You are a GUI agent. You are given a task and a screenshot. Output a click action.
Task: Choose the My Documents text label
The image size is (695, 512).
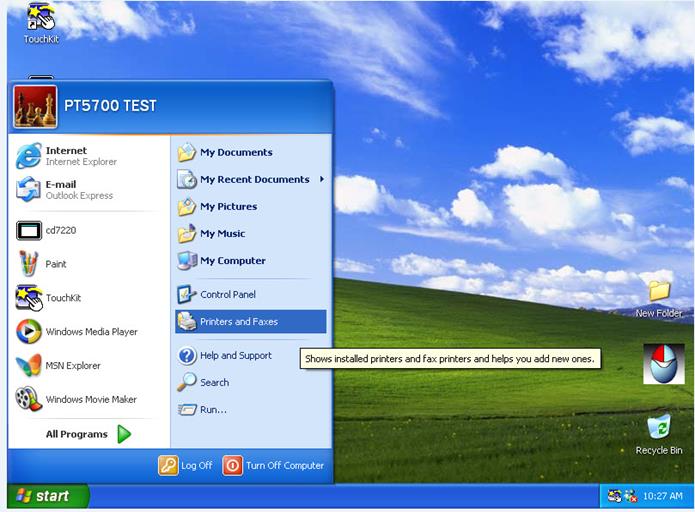236,152
